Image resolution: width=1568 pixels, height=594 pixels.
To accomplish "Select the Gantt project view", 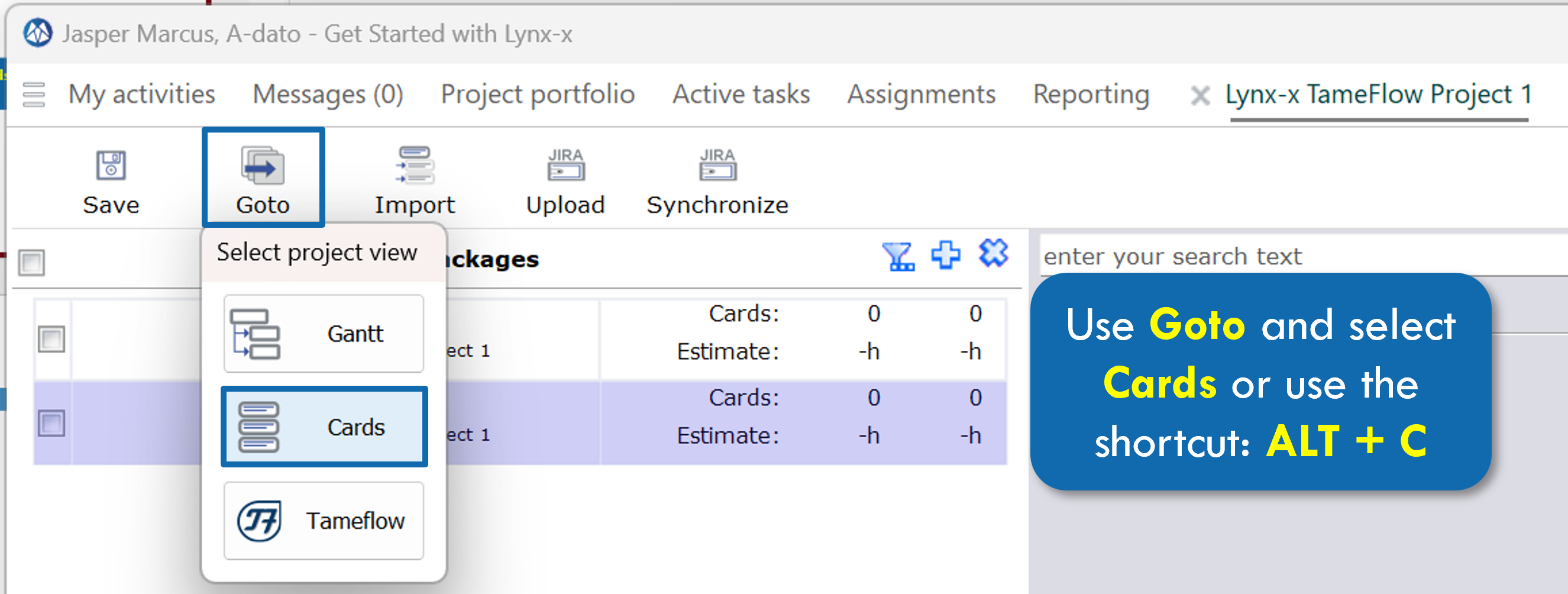I will point(324,334).
